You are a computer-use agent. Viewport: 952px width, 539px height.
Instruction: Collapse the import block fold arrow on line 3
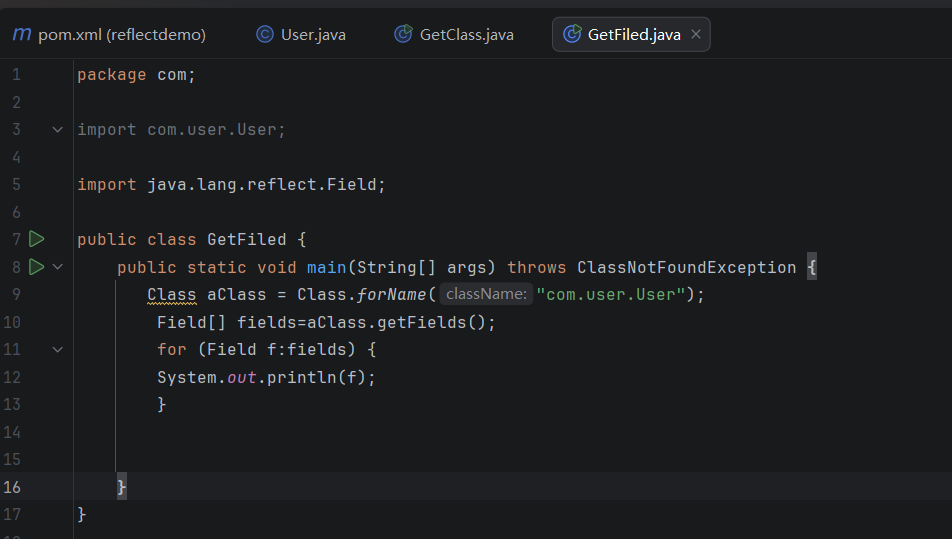pos(58,129)
